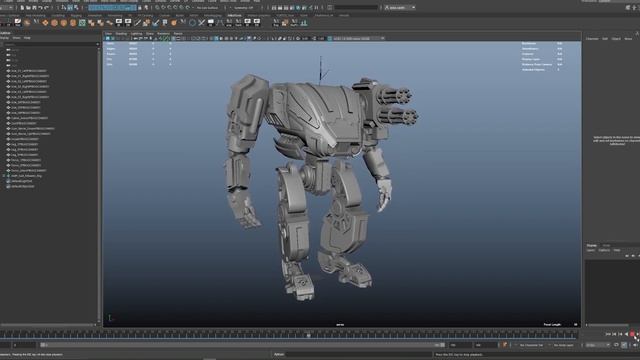Open the layer editor Options menu
Viewport: 640px width, 360px height.
point(604,250)
